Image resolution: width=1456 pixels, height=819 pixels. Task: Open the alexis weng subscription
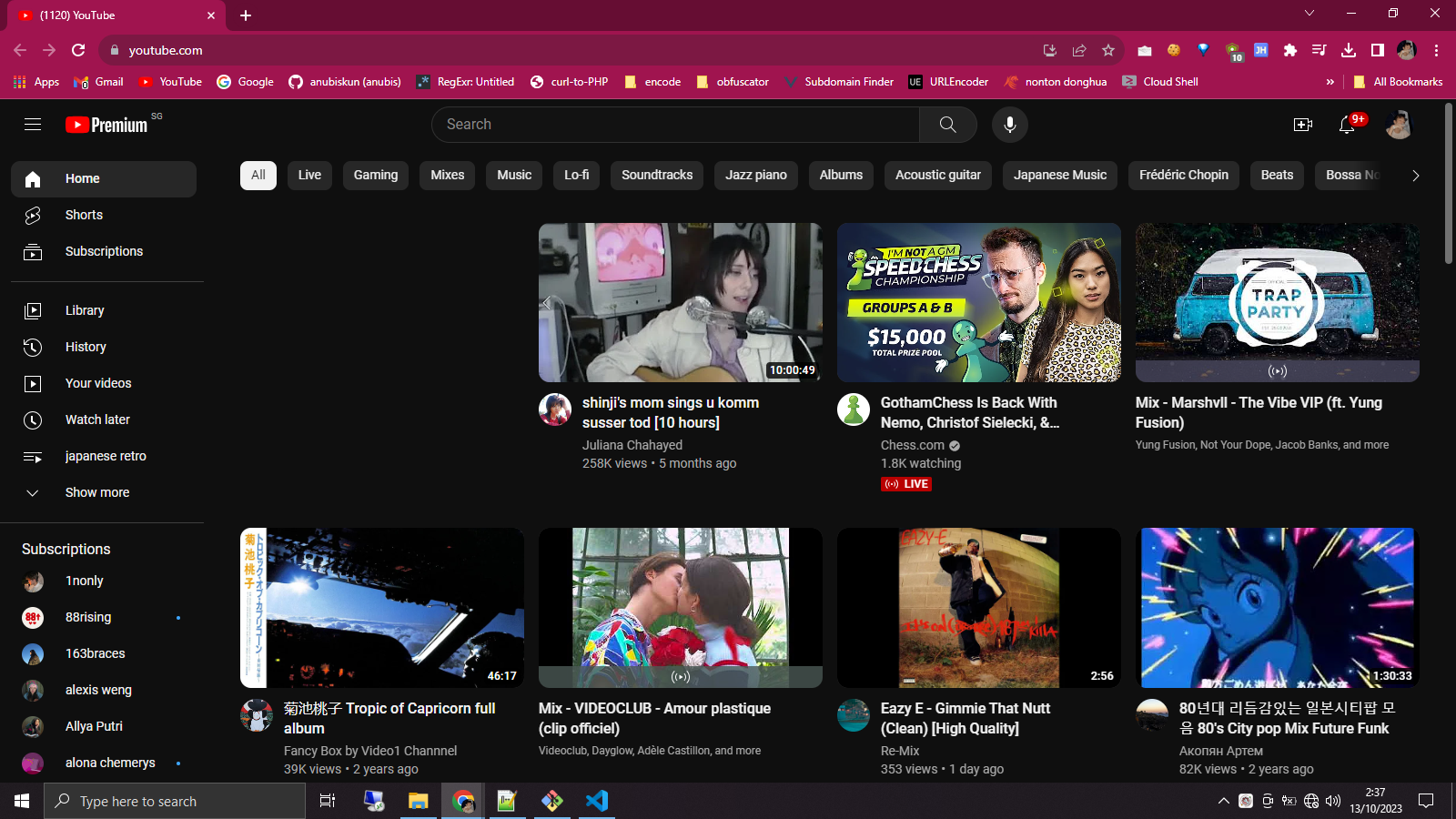click(x=104, y=691)
